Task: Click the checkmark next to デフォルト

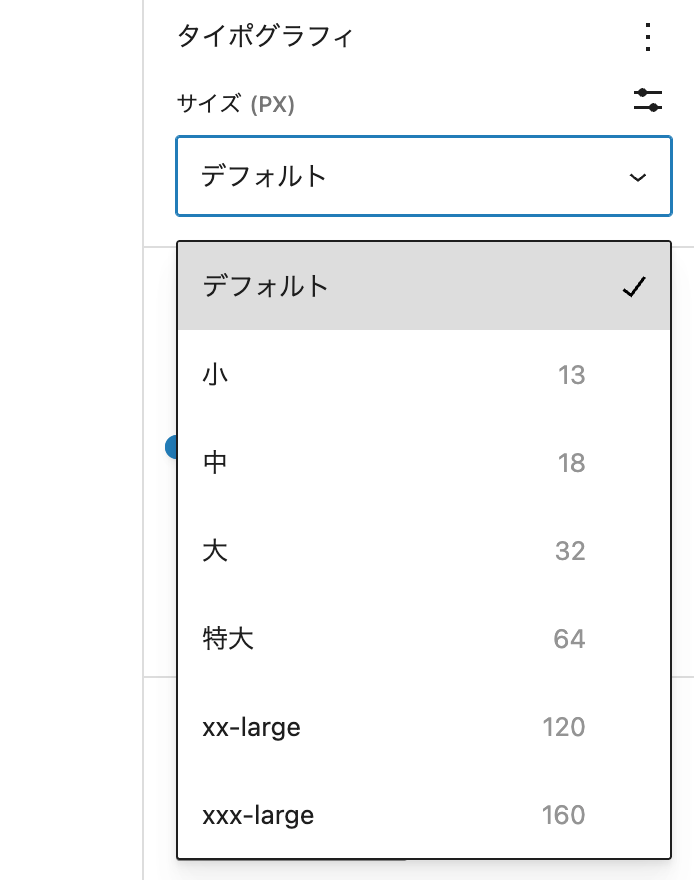Action: tap(633, 287)
